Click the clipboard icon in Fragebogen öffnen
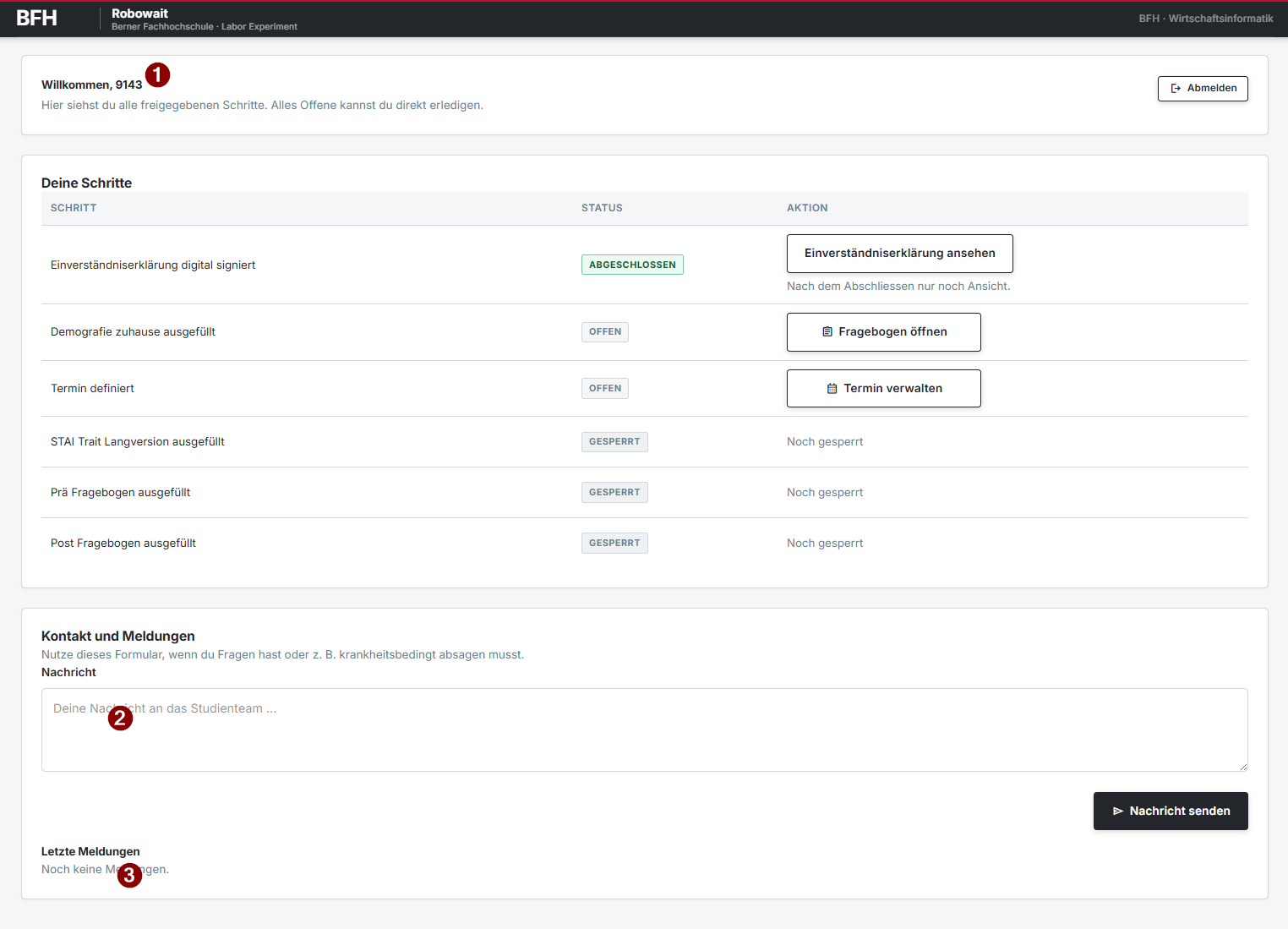Image resolution: width=1288 pixels, height=929 pixels. coord(827,332)
